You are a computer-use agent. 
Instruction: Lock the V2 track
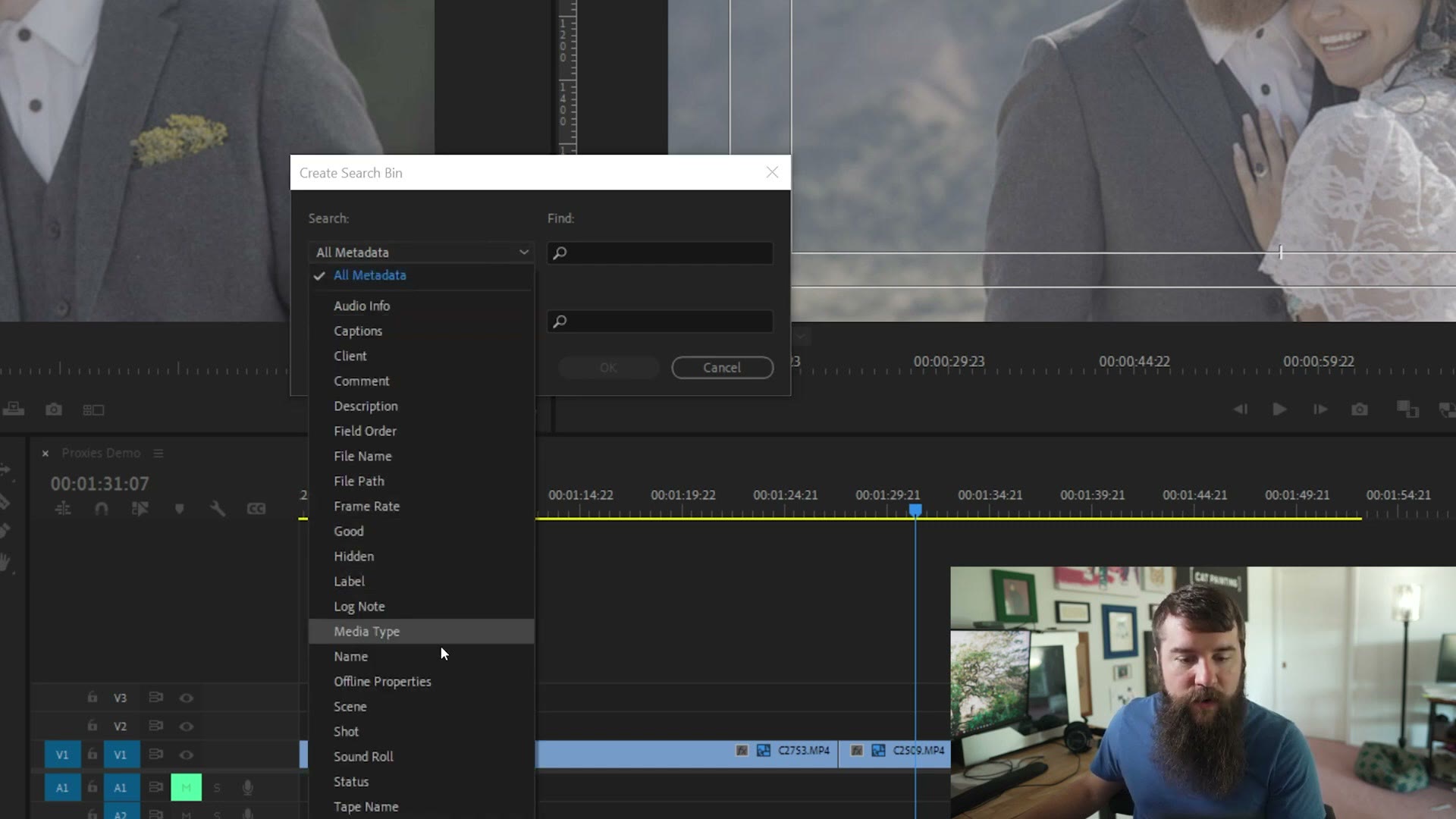click(x=92, y=726)
